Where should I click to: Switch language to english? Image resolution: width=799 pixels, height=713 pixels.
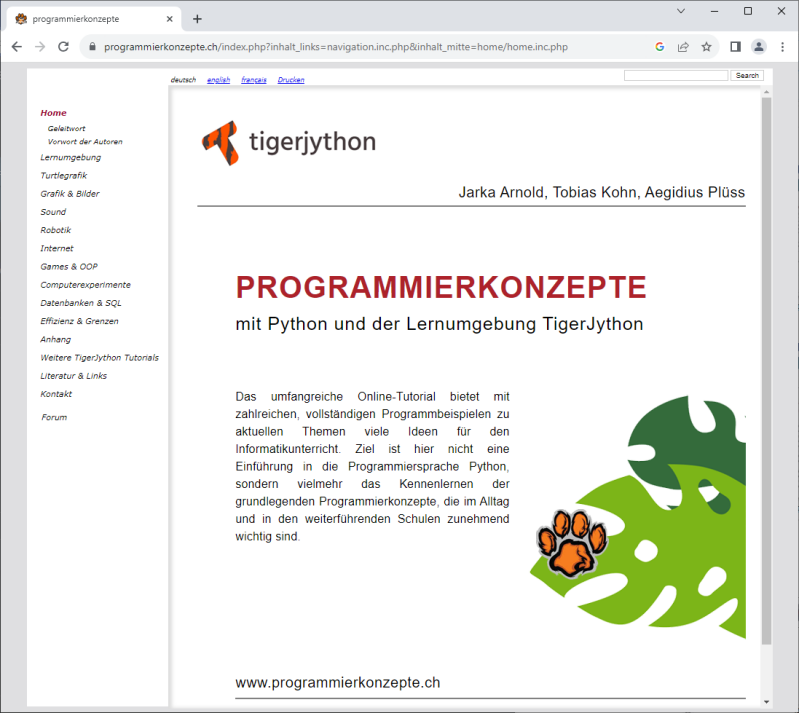pos(219,80)
